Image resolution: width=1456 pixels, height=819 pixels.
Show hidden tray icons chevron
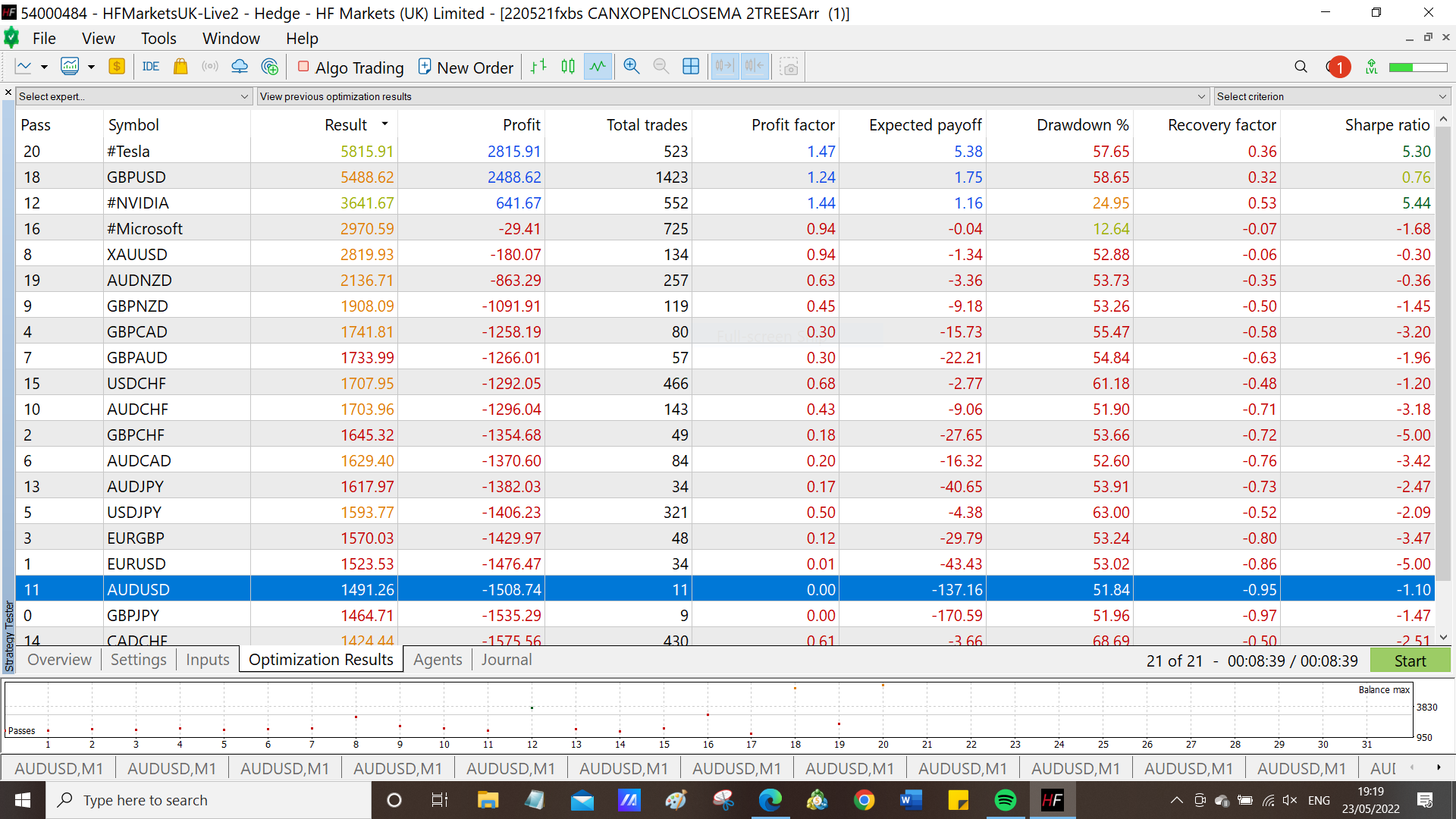[1176, 801]
